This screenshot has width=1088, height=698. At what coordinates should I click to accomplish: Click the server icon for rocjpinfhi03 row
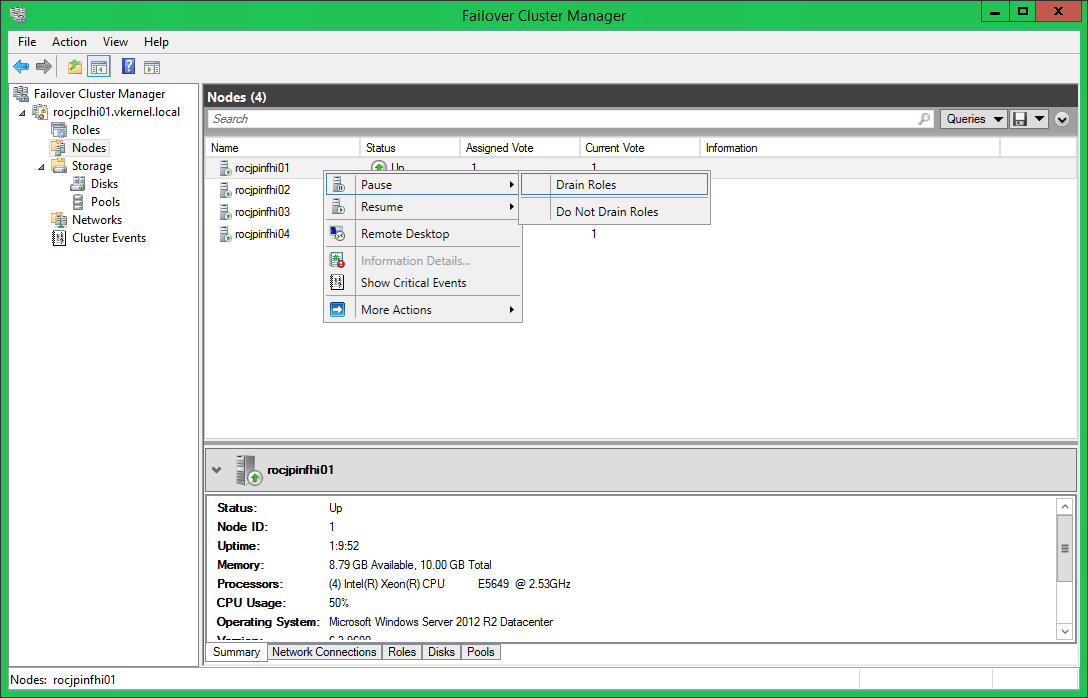tap(226, 212)
